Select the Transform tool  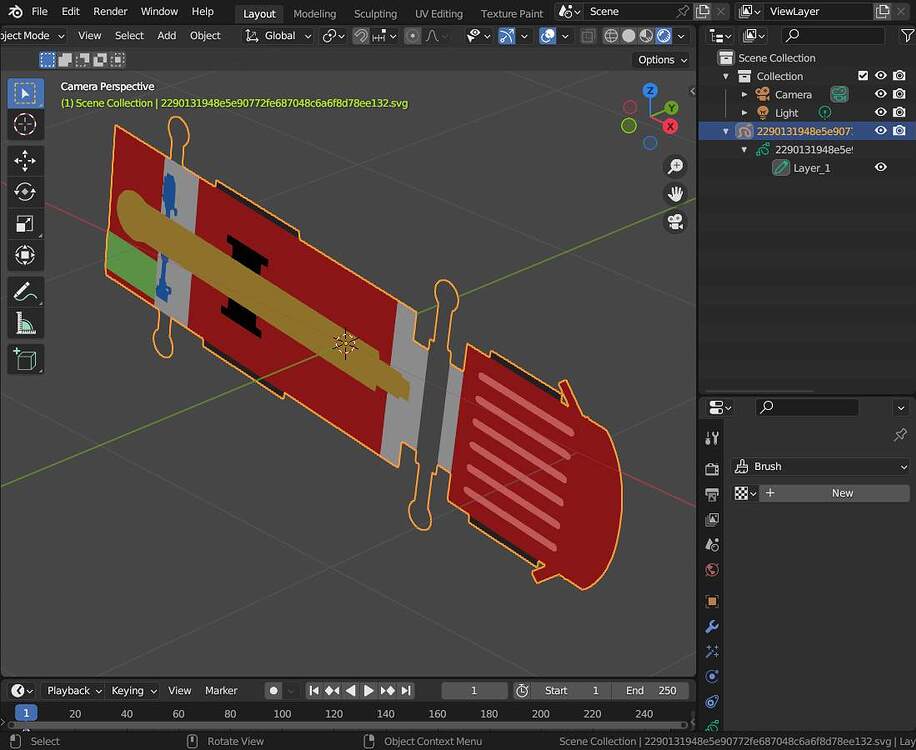[25, 255]
